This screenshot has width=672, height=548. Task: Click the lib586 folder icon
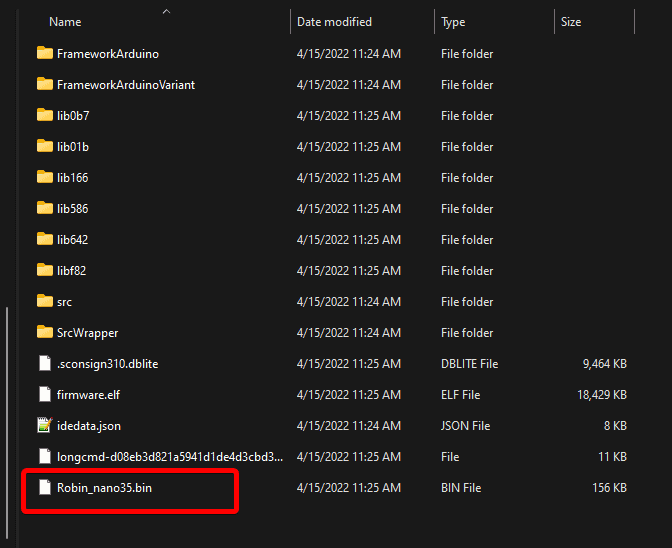point(45,208)
